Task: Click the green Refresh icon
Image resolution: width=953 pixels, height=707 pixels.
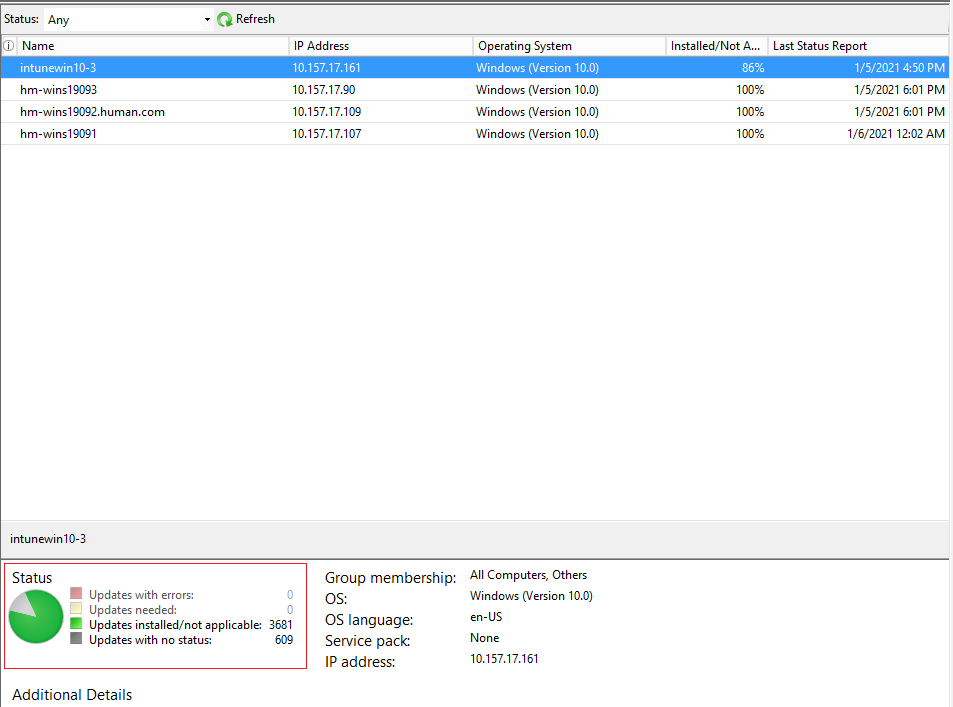Action: point(225,18)
